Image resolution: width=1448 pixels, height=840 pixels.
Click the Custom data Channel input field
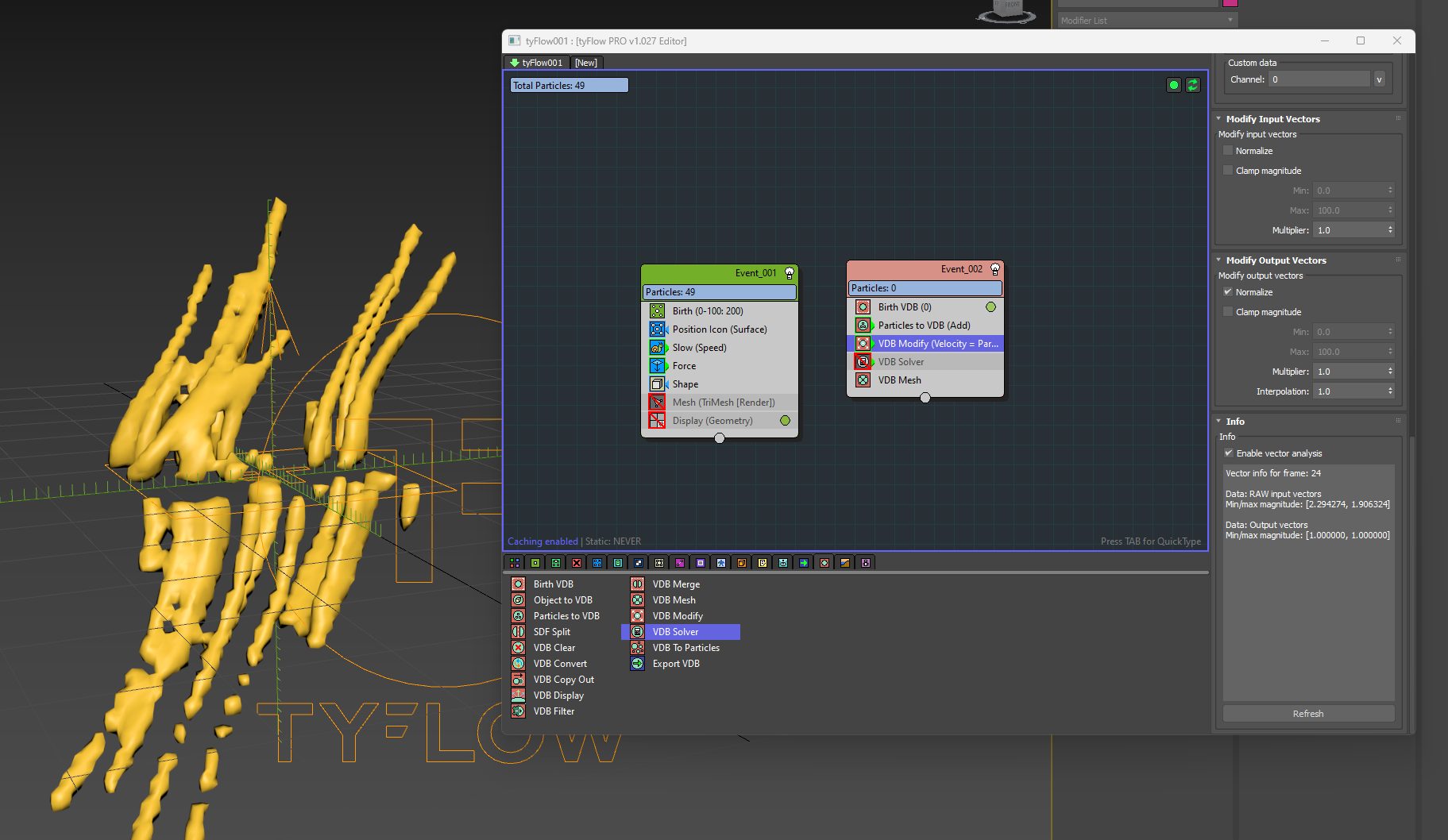coord(1319,79)
